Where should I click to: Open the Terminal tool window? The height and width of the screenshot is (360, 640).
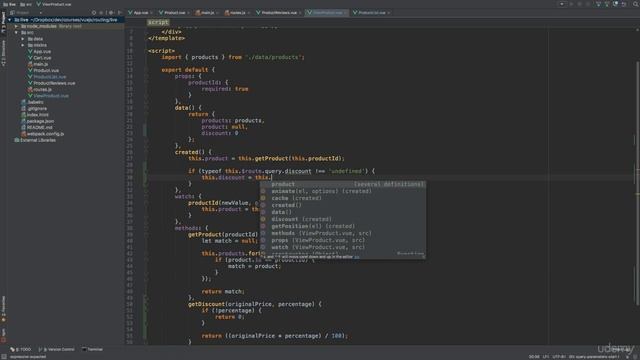[x=93, y=349]
